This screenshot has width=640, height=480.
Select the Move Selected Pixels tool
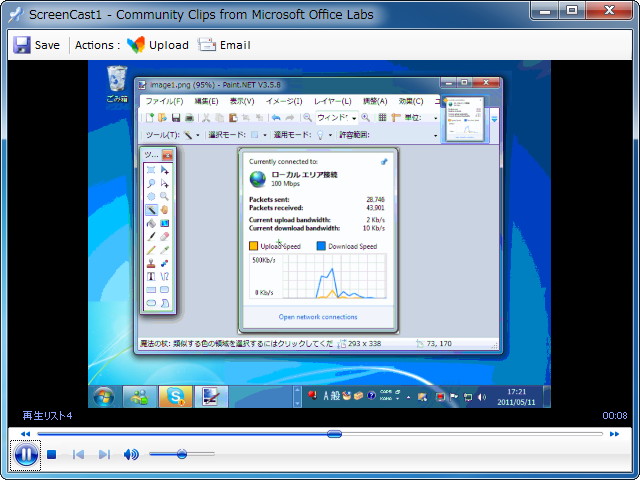pyautogui.click(x=164, y=170)
